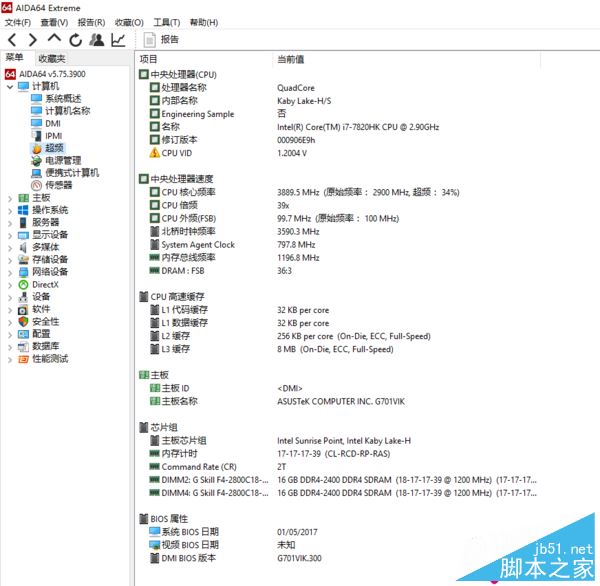Expand the 网络设备 tree node

10,273
